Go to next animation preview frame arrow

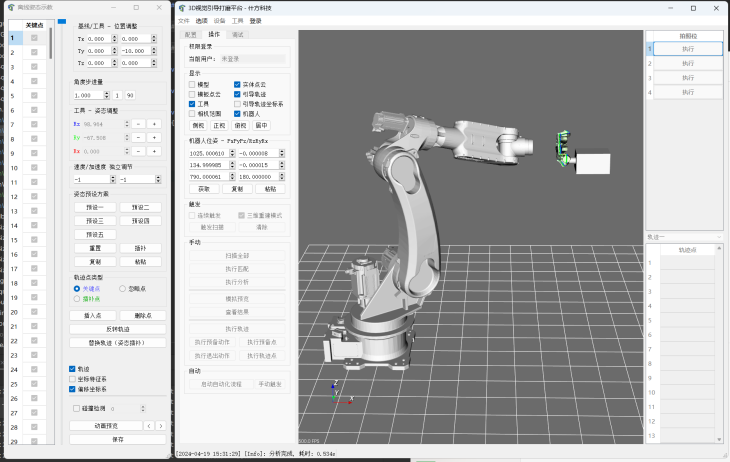click(160, 425)
